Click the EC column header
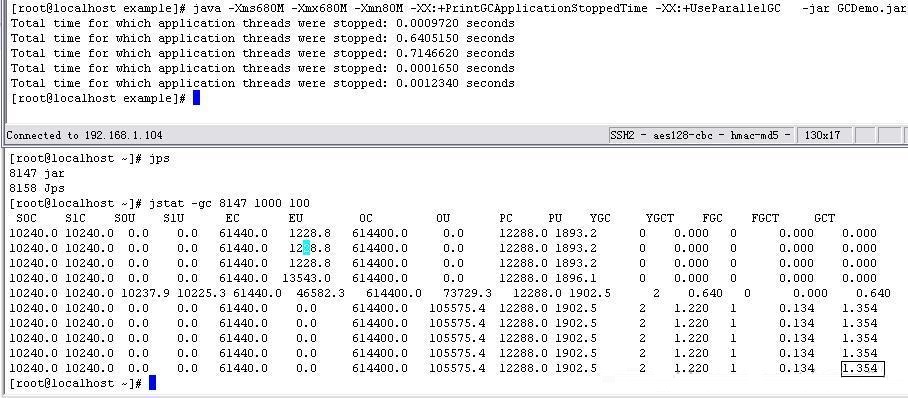The image size is (908, 398). pos(233,218)
